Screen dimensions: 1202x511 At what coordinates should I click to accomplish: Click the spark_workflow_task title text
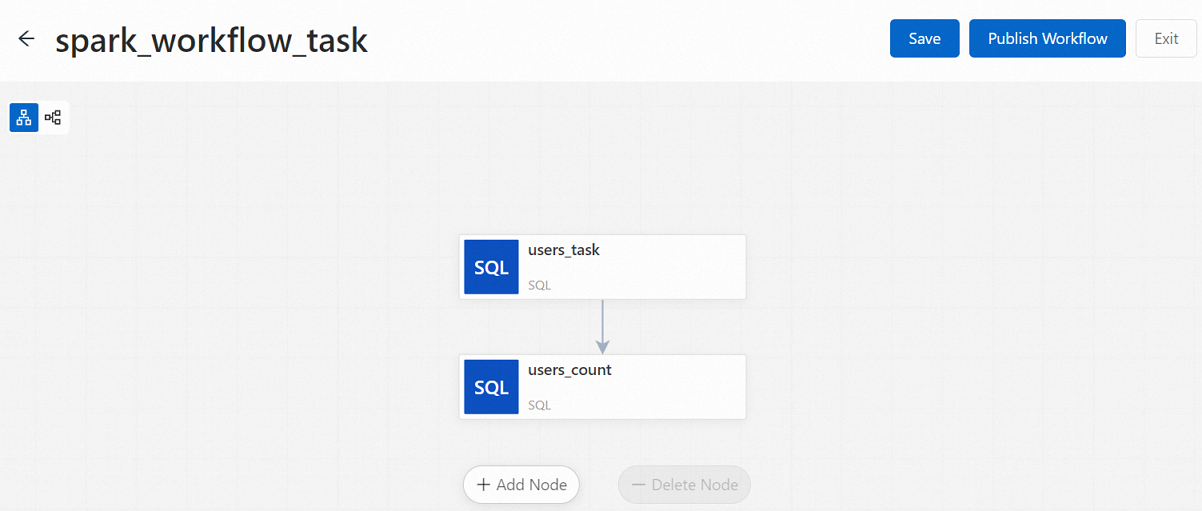tap(212, 40)
